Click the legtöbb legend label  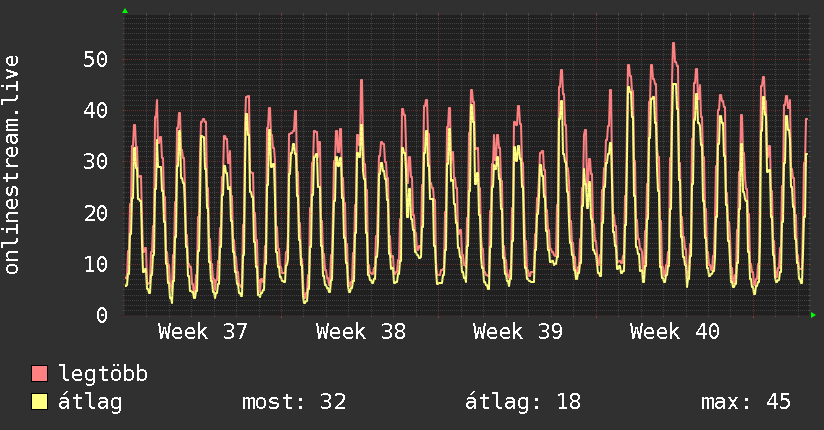[103, 374]
